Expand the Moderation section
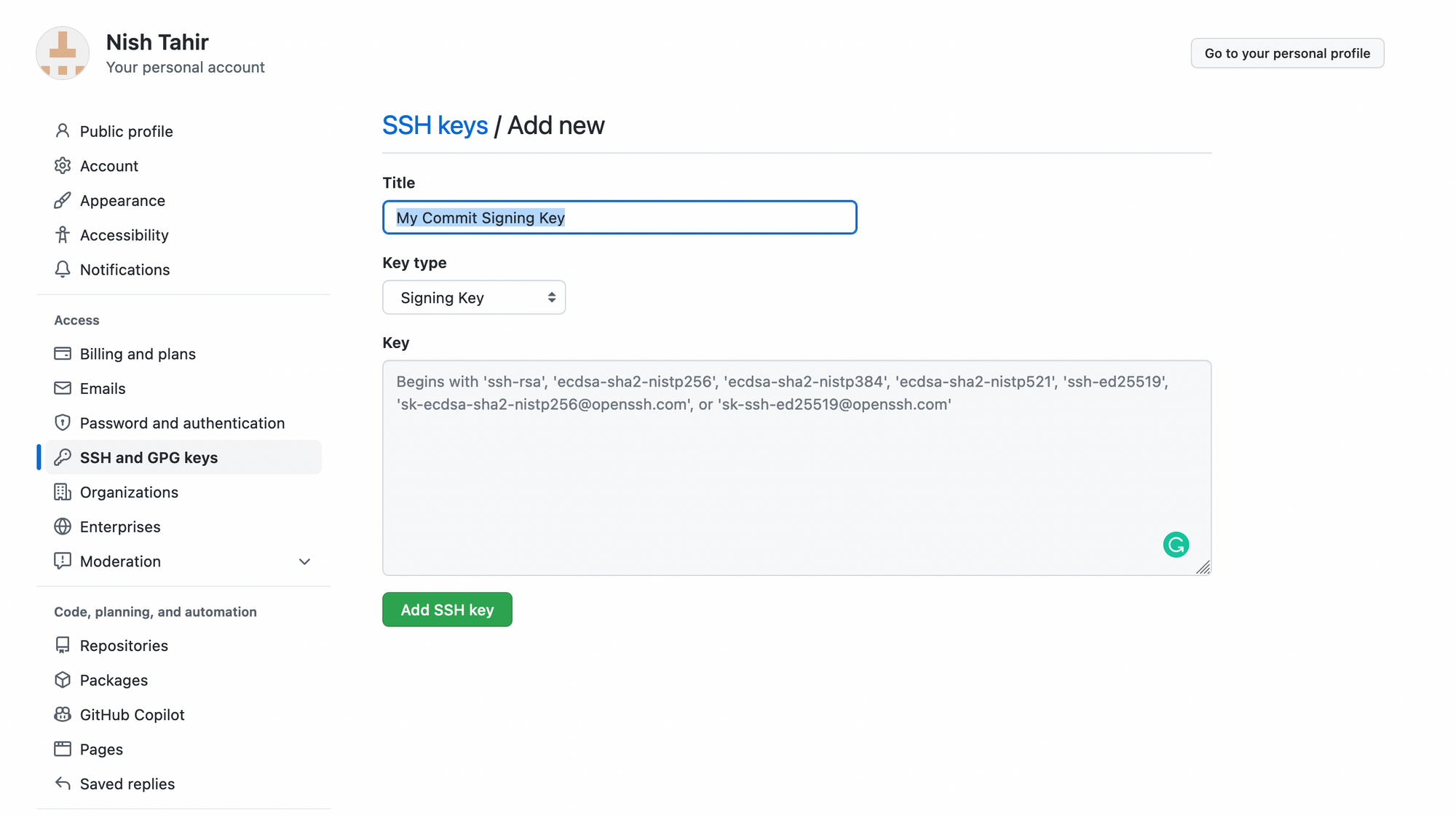The image size is (1456, 817). click(x=305, y=561)
